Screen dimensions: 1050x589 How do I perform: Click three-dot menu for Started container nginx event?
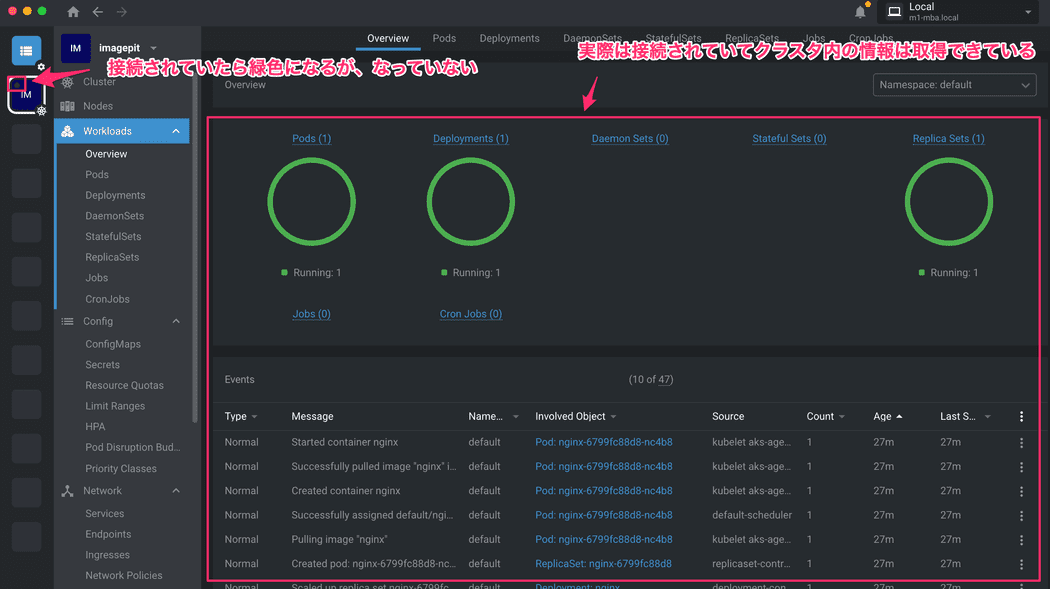[x=1021, y=442]
